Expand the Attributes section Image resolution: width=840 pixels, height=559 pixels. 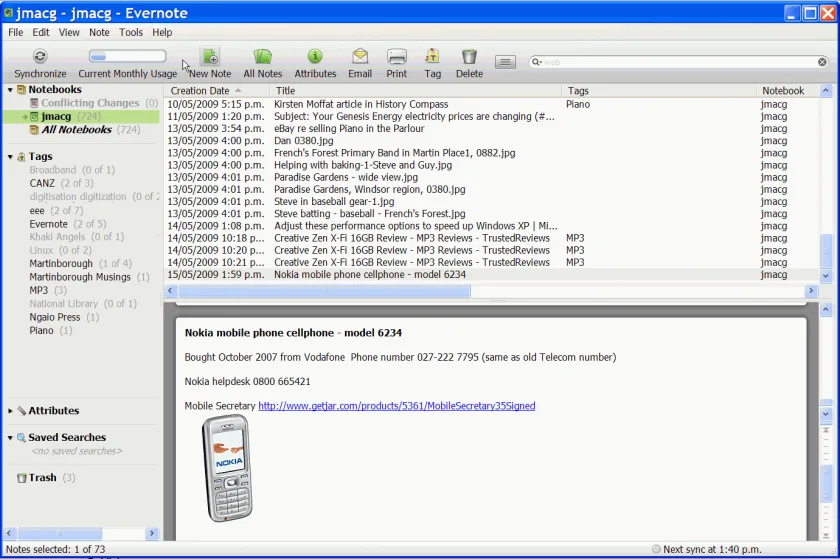(x=10, y=411)
